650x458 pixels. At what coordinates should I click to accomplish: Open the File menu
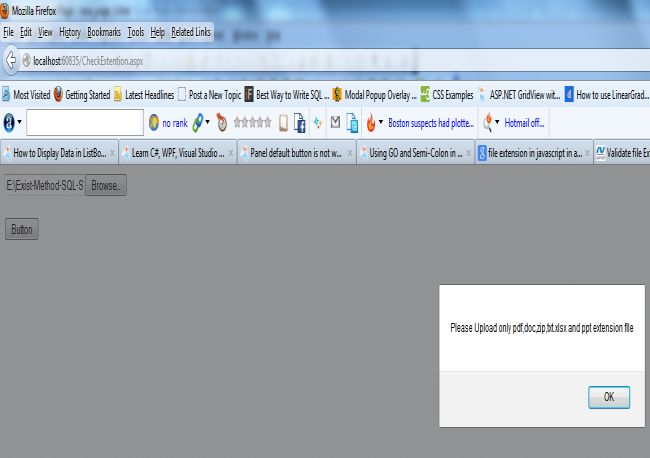tap(8, 32)
